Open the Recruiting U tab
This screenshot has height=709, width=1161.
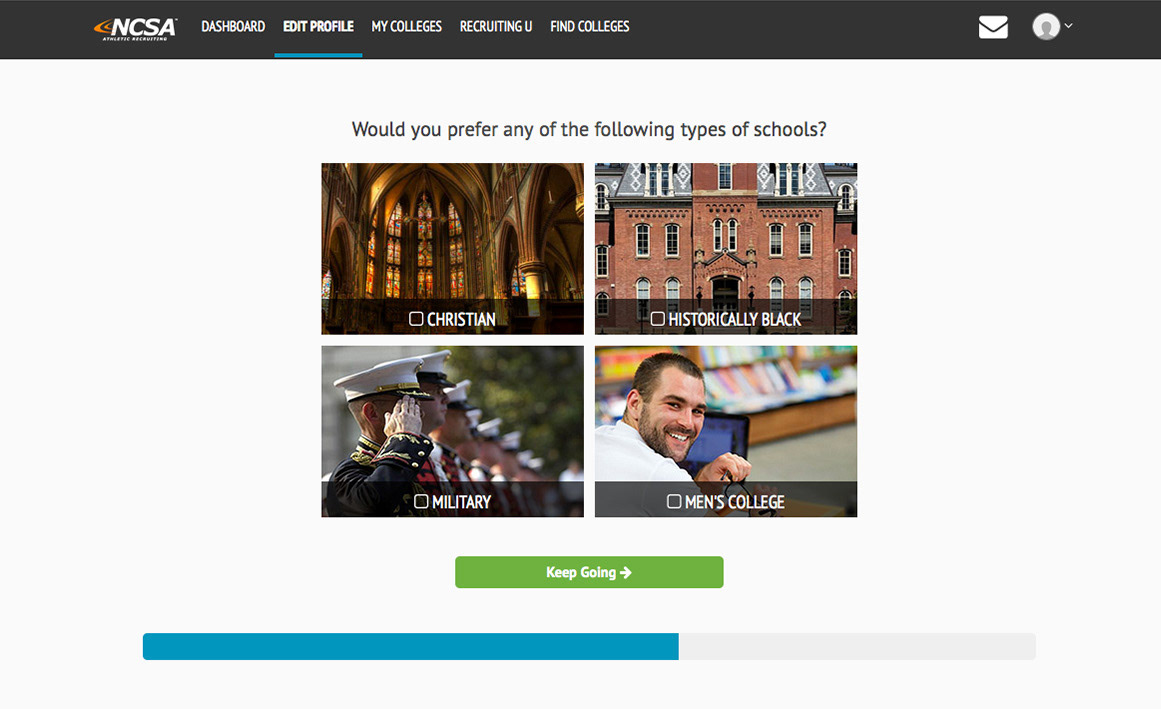pos(496,27)
